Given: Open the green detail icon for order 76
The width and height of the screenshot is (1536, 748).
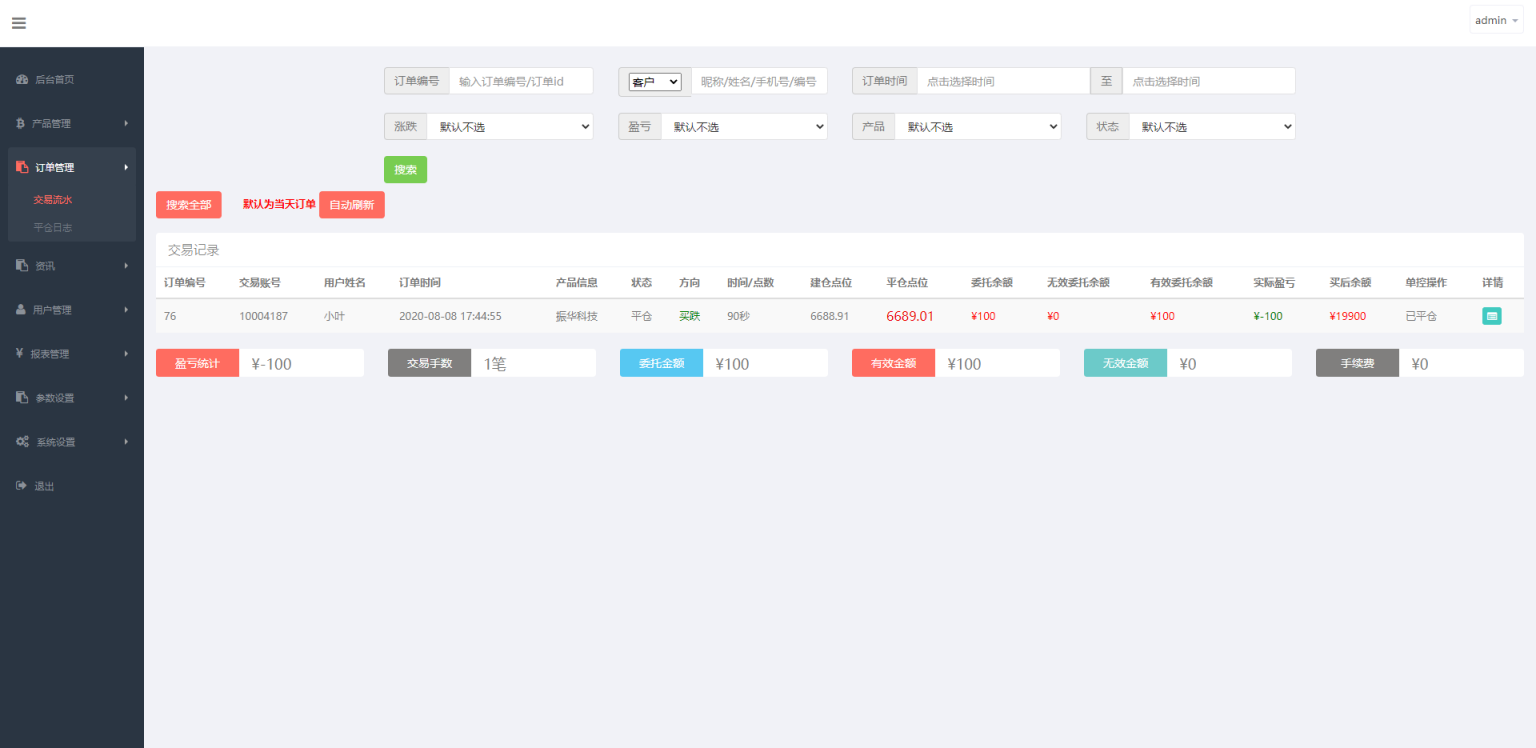Looking at the screenshot, I should [1492, 315].
